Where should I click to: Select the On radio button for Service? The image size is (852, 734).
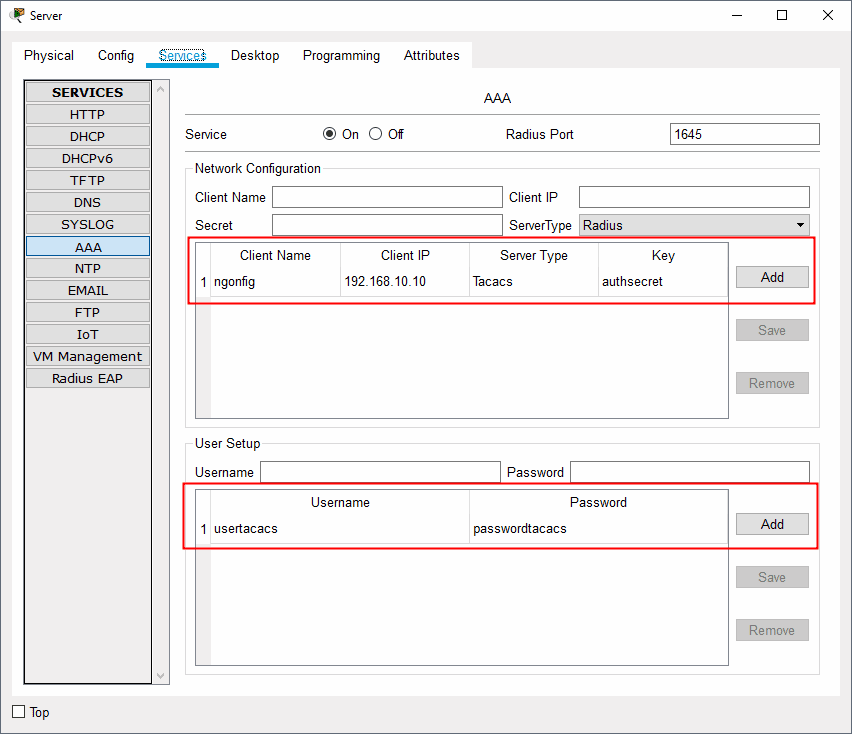[x=330, y=134]
